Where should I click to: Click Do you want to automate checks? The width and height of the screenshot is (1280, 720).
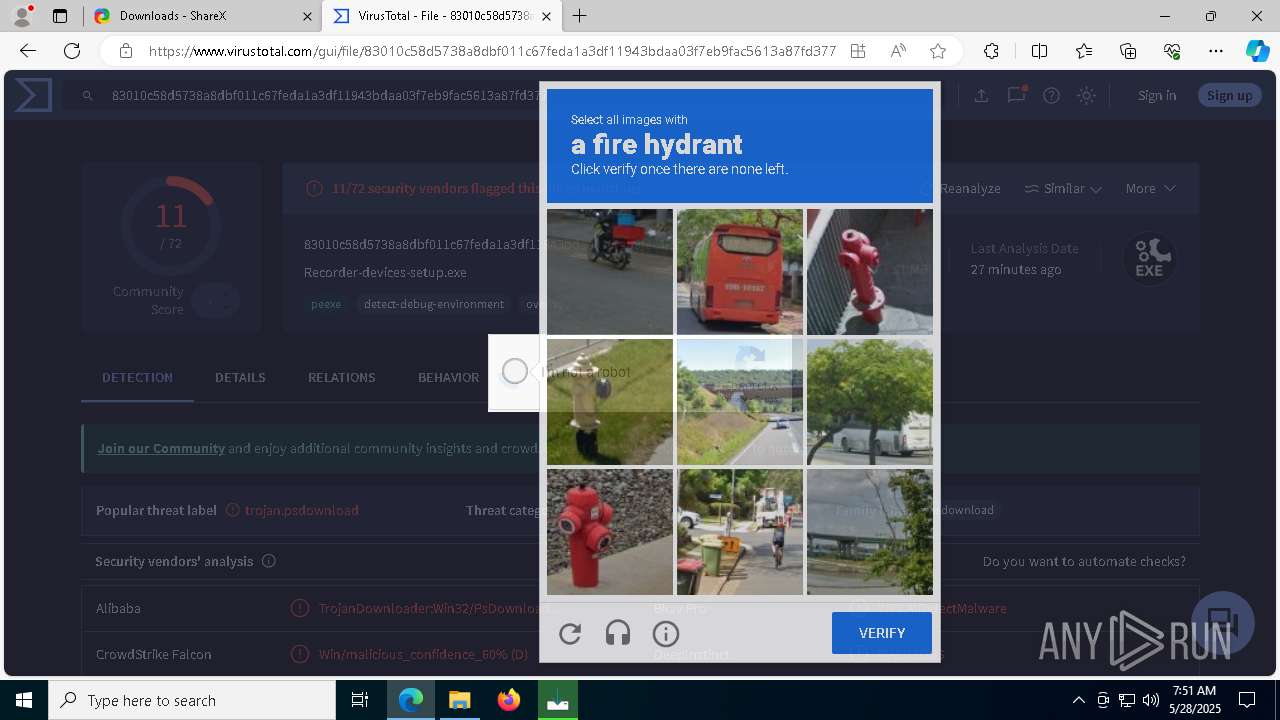[x=1084, y=561]
